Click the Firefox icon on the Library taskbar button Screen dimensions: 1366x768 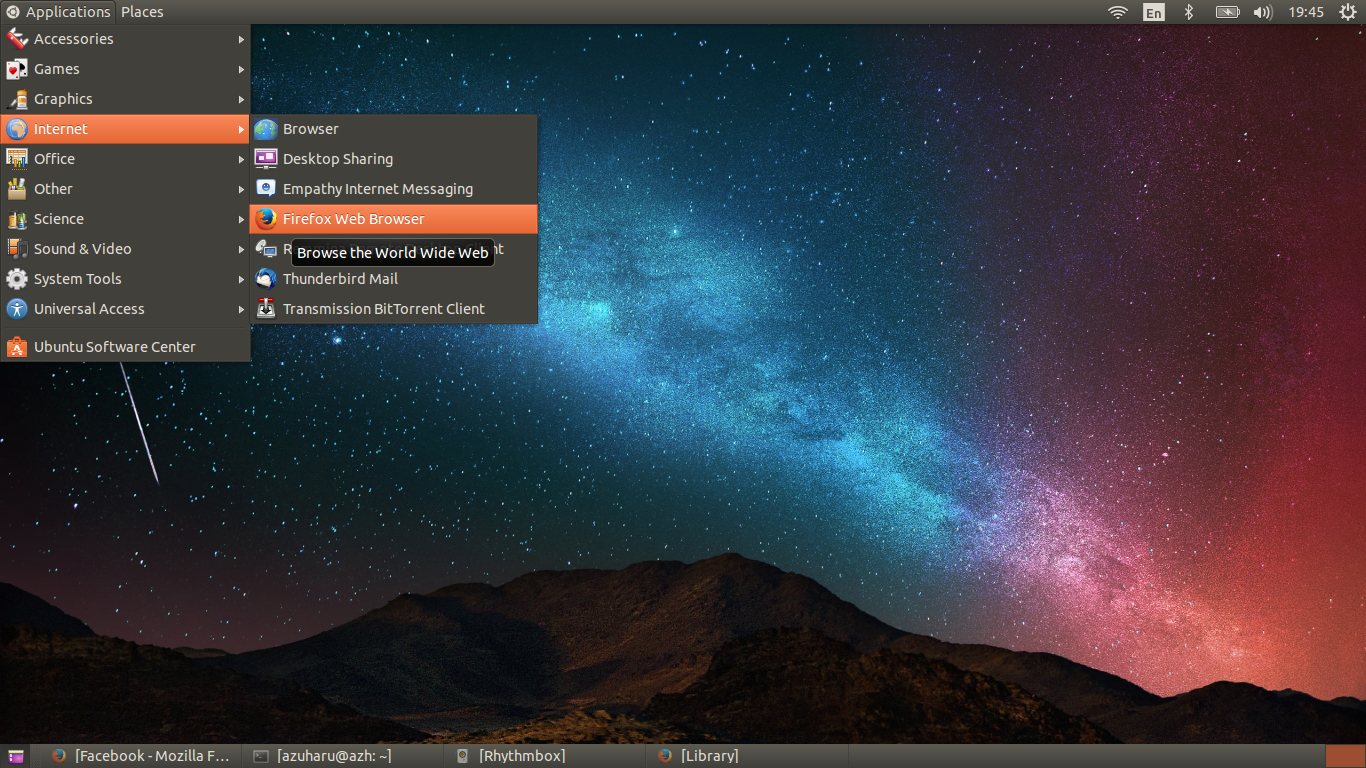[665, 756]
